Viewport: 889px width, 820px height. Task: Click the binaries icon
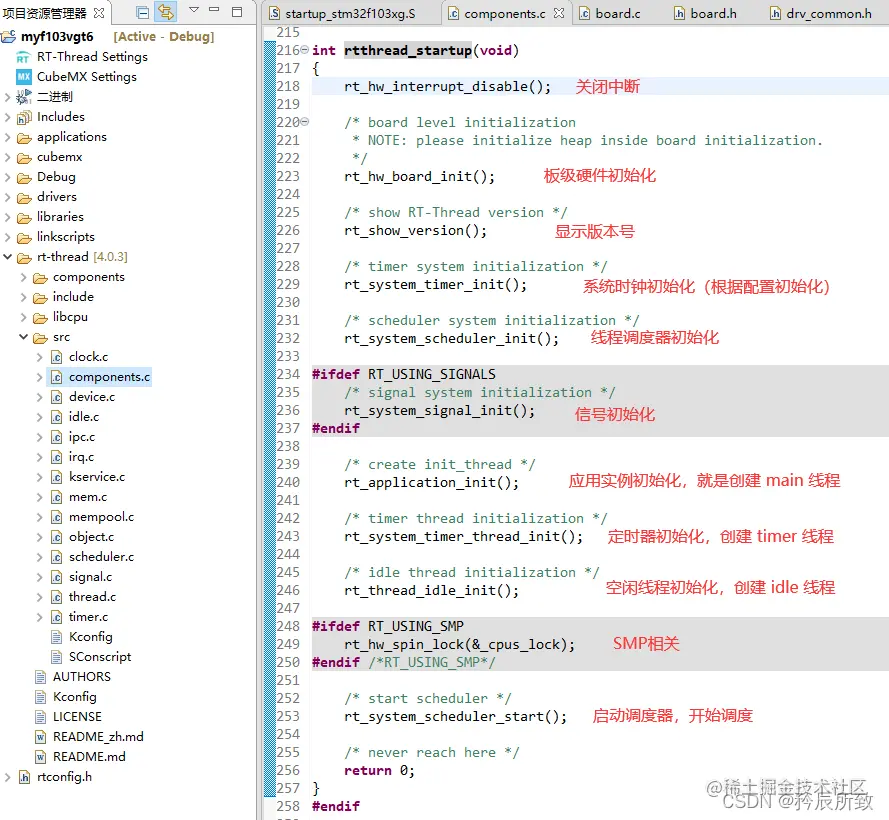(24, 97)
